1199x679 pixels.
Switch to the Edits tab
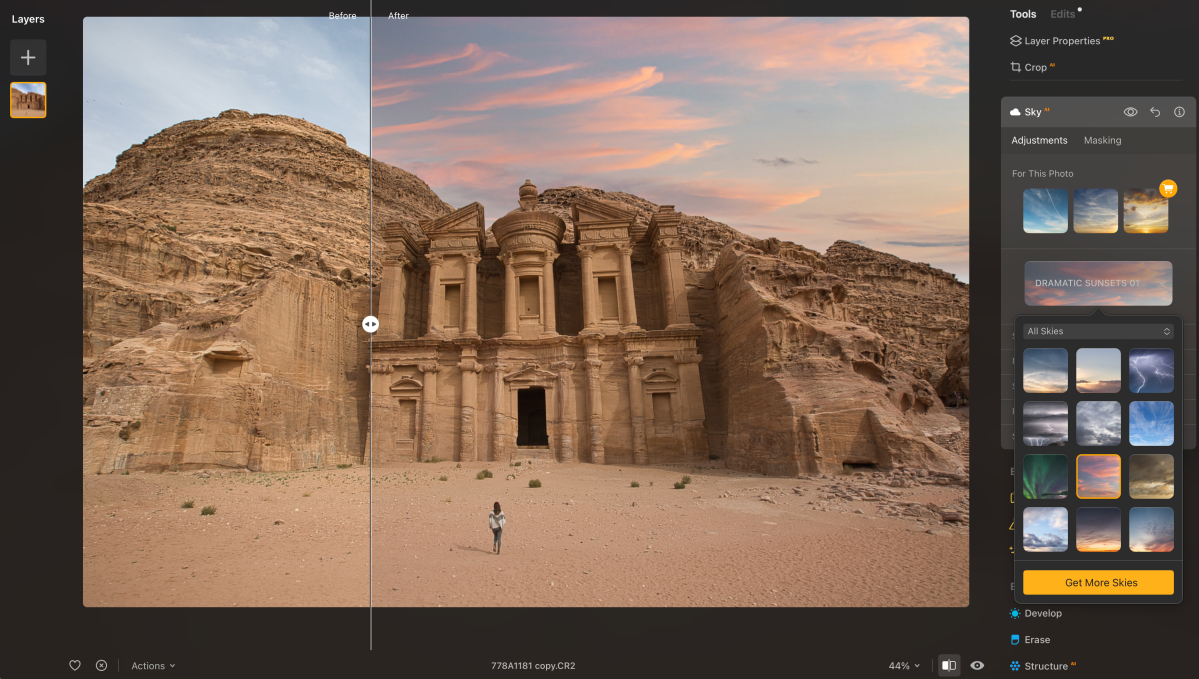click(x=1061, y=14)
